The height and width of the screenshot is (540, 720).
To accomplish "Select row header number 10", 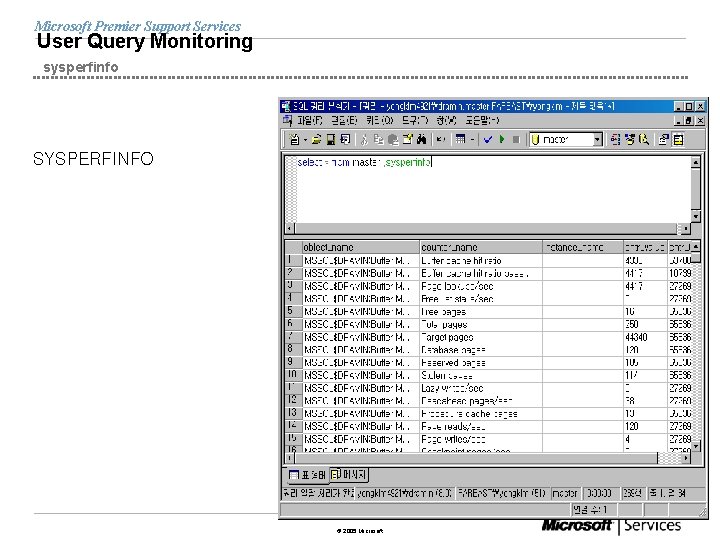I will [x=293, y=375].
